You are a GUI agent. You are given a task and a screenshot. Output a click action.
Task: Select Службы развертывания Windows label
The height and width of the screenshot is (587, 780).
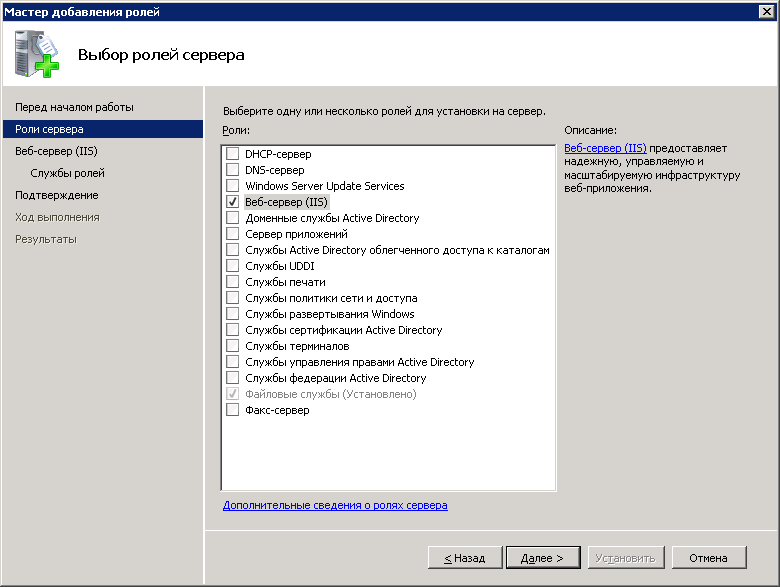(330, 314)
